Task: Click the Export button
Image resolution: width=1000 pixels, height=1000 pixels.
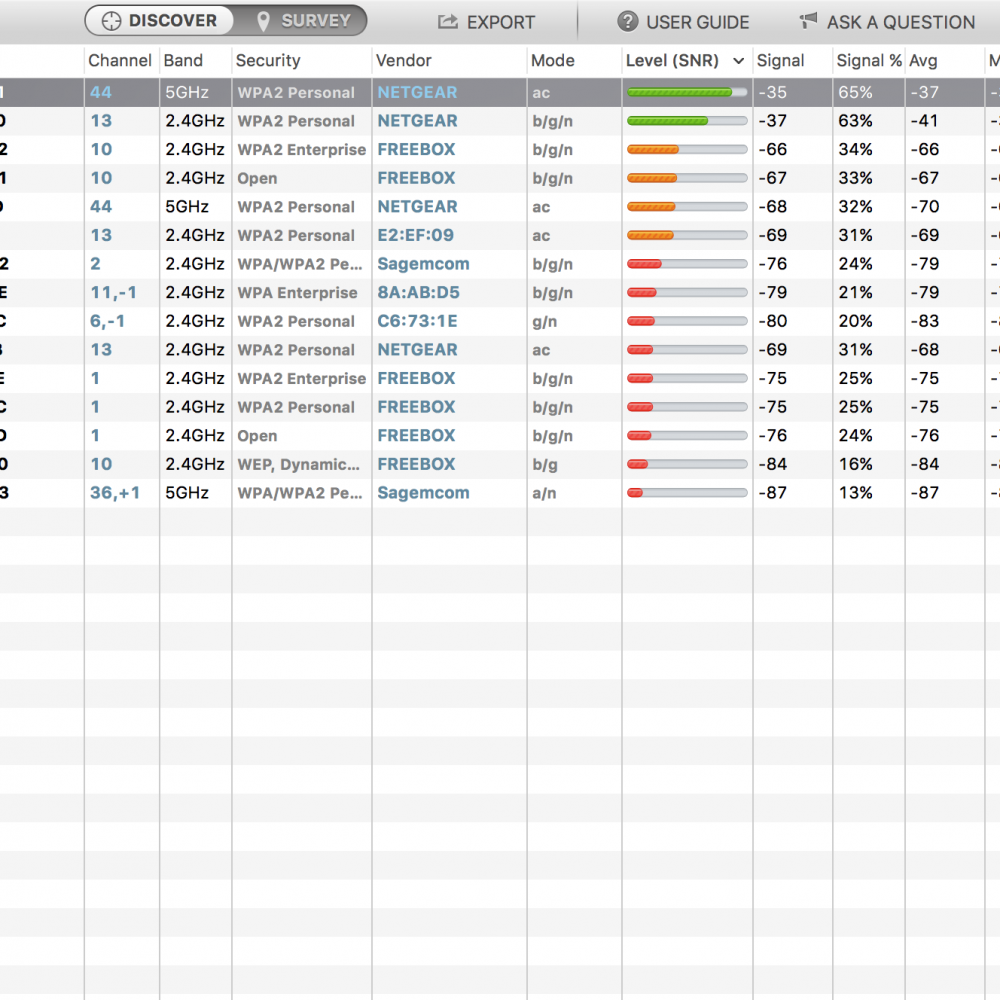Action: coord(486,22)
